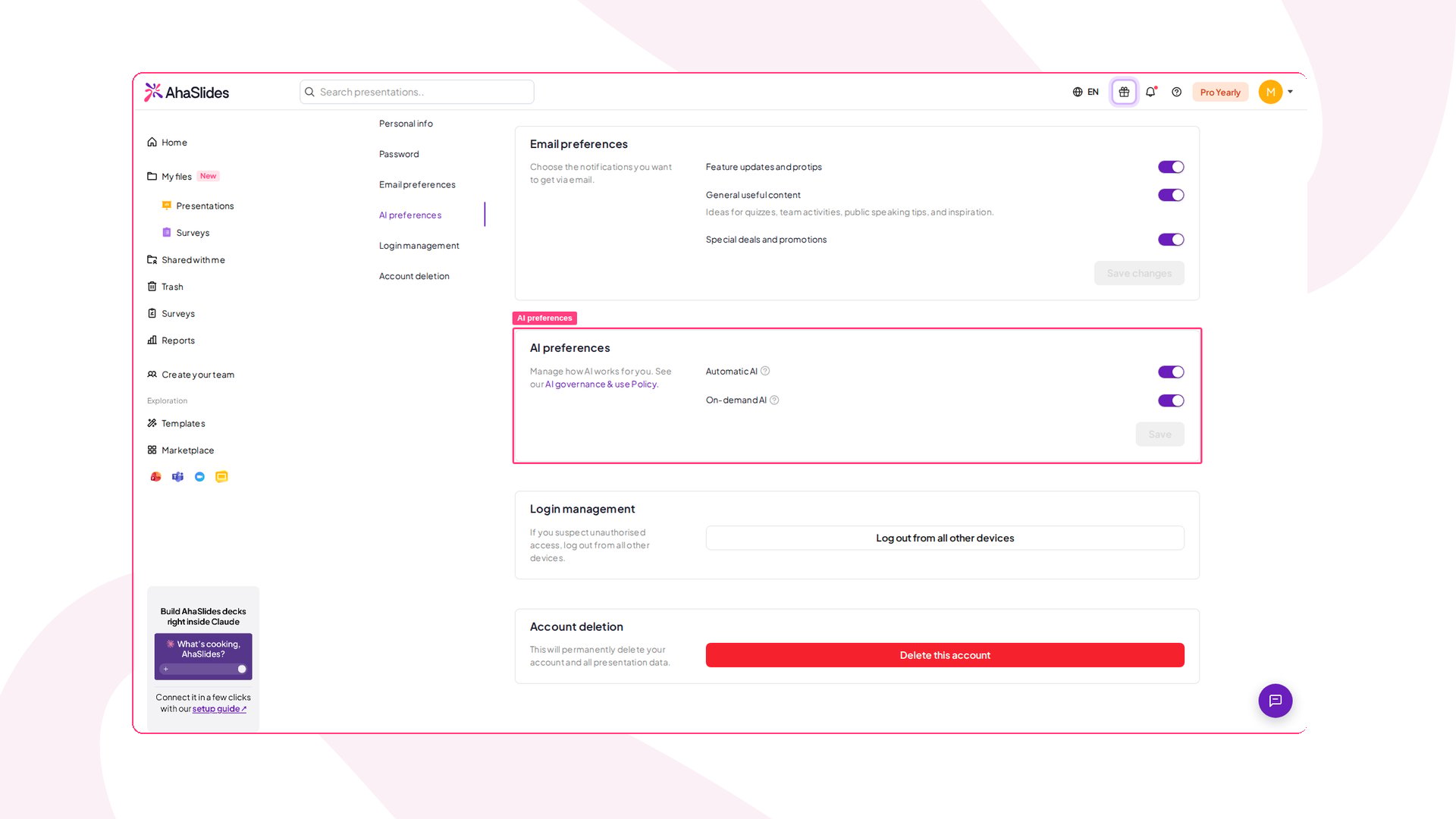Open the notifications bell
Image resolution: width=1456 pixels, height=819 pixels.
[1150, 92]
